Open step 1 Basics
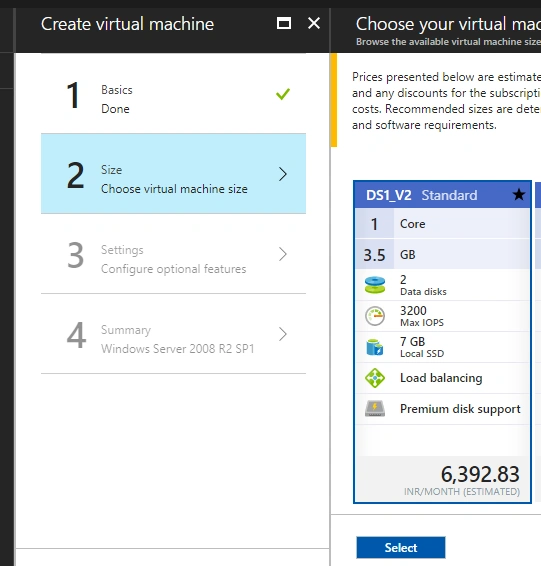 [x=173, y=94]
